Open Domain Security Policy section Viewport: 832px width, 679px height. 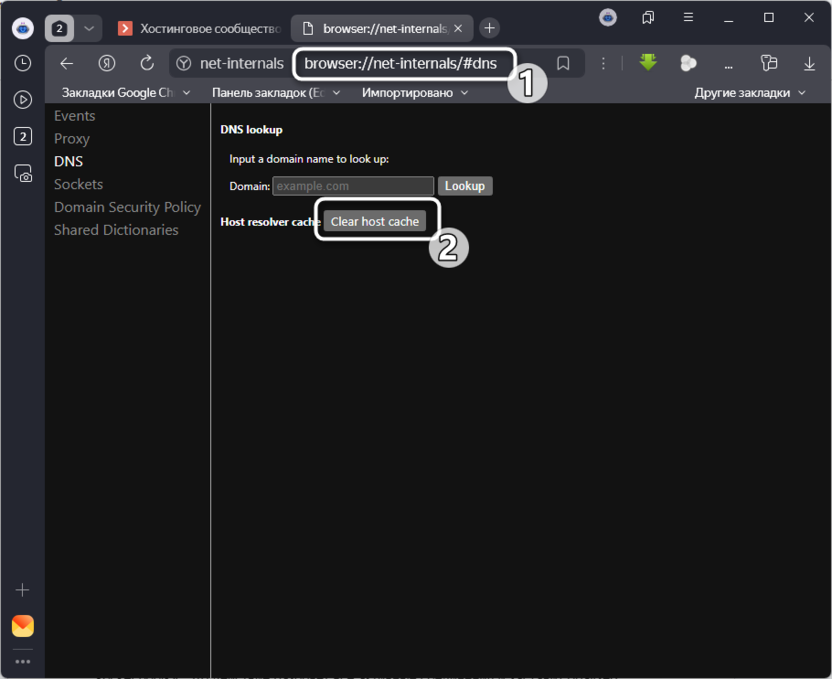pos(127,207)
